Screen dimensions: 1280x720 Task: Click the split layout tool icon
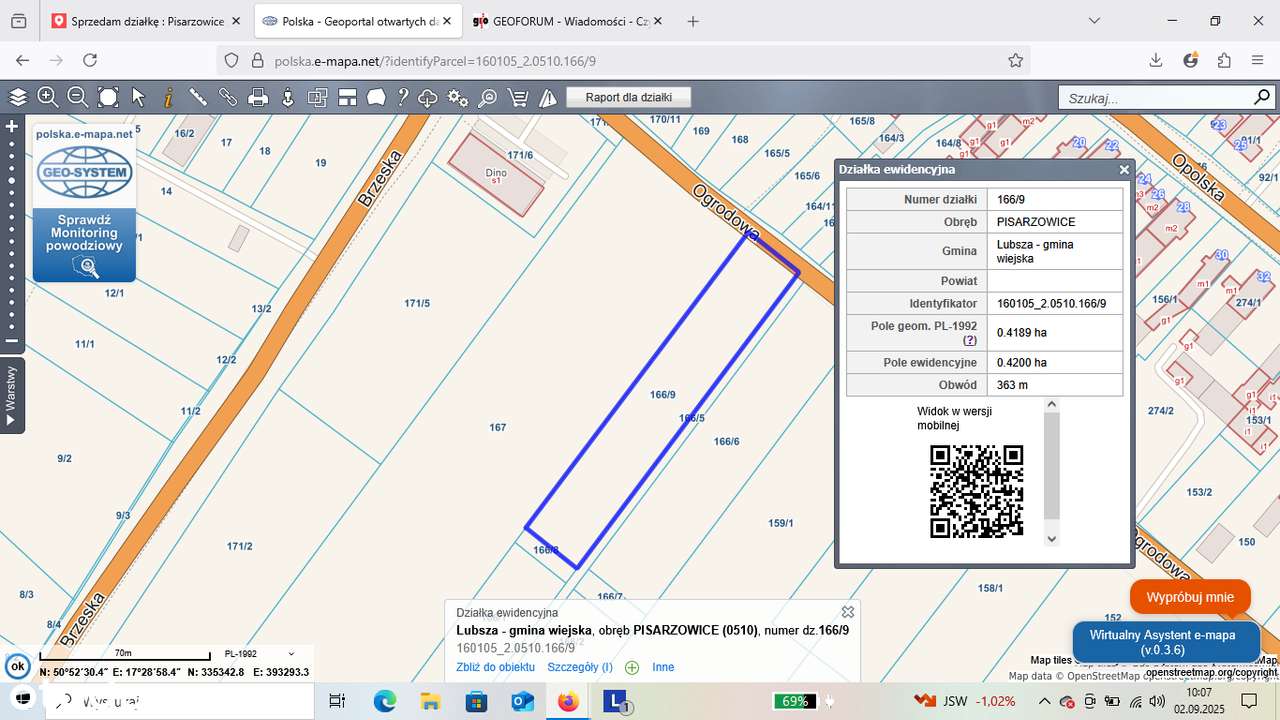tap(347, 97)
